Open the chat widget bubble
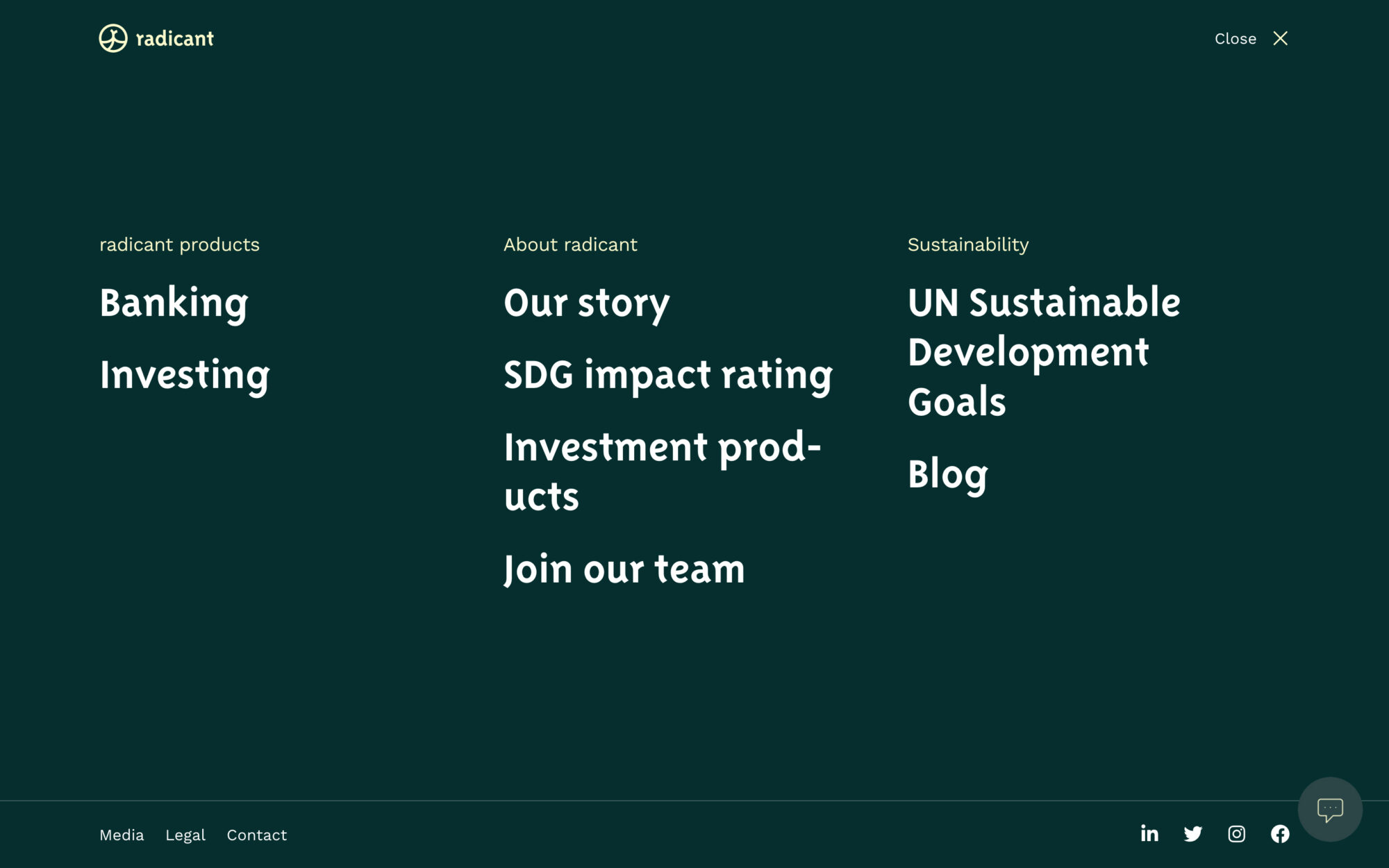Image resolution: width=1389 pixels, height=868 pixels. click(1330, 810)
